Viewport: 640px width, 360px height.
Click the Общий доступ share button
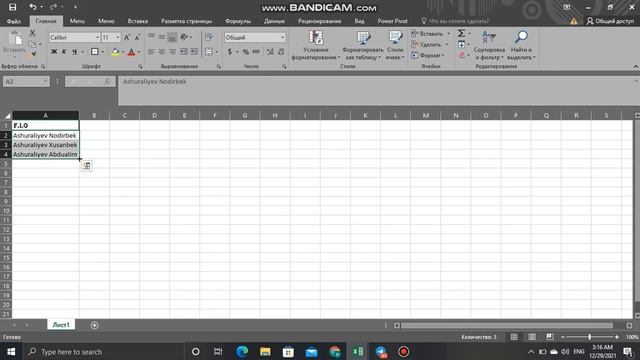point(610,21)
